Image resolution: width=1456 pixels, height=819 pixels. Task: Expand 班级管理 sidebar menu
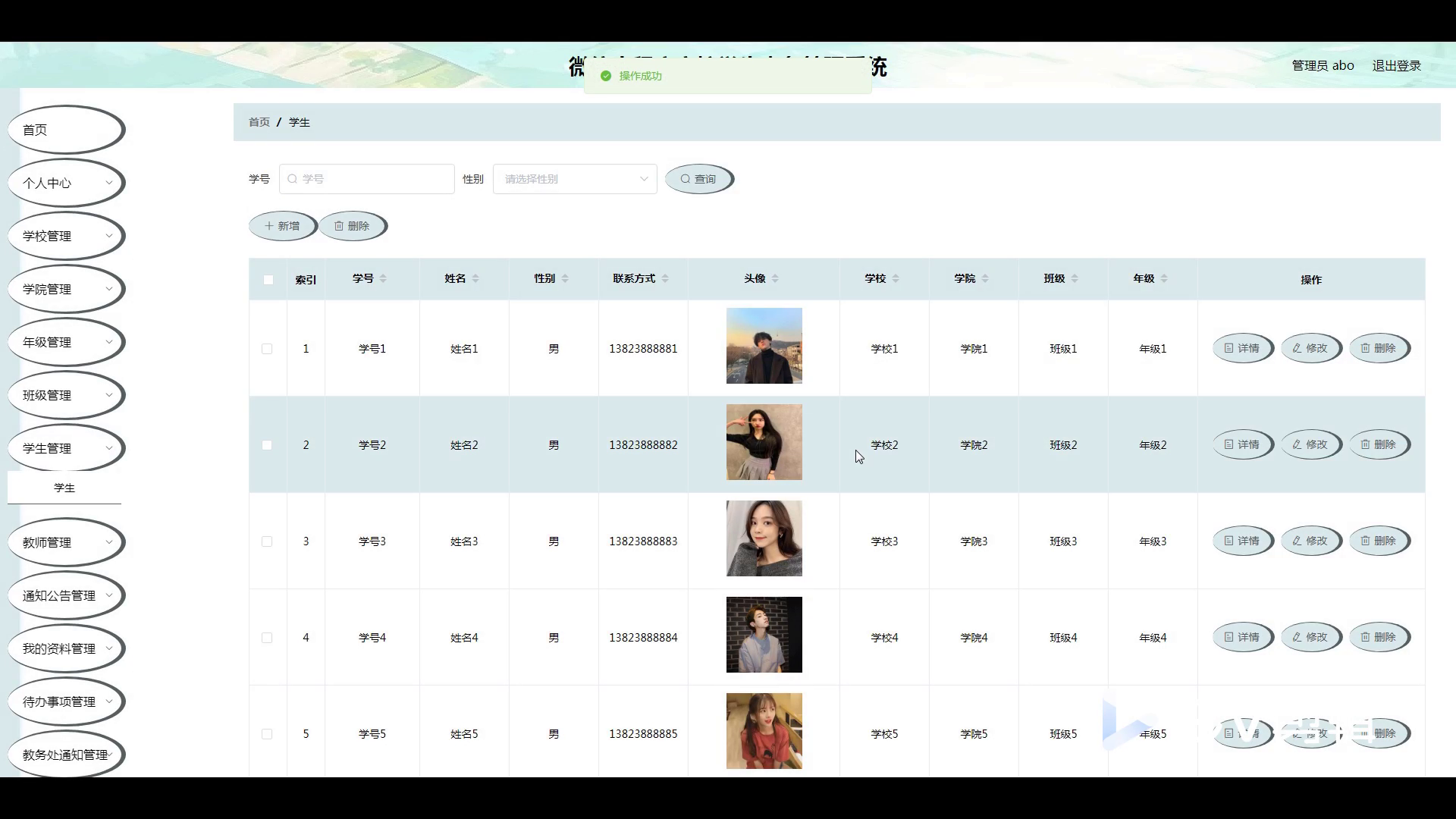click(x=66, y=395)
